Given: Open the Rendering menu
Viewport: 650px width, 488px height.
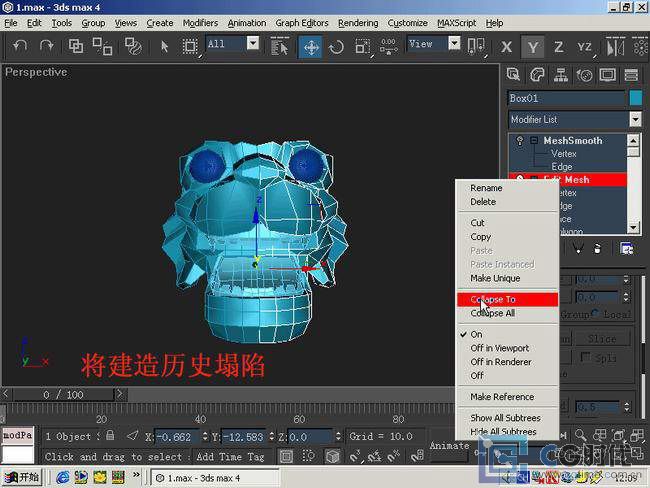Looking at the screenshot, I should pyautogui.click(x=358, y=23).
